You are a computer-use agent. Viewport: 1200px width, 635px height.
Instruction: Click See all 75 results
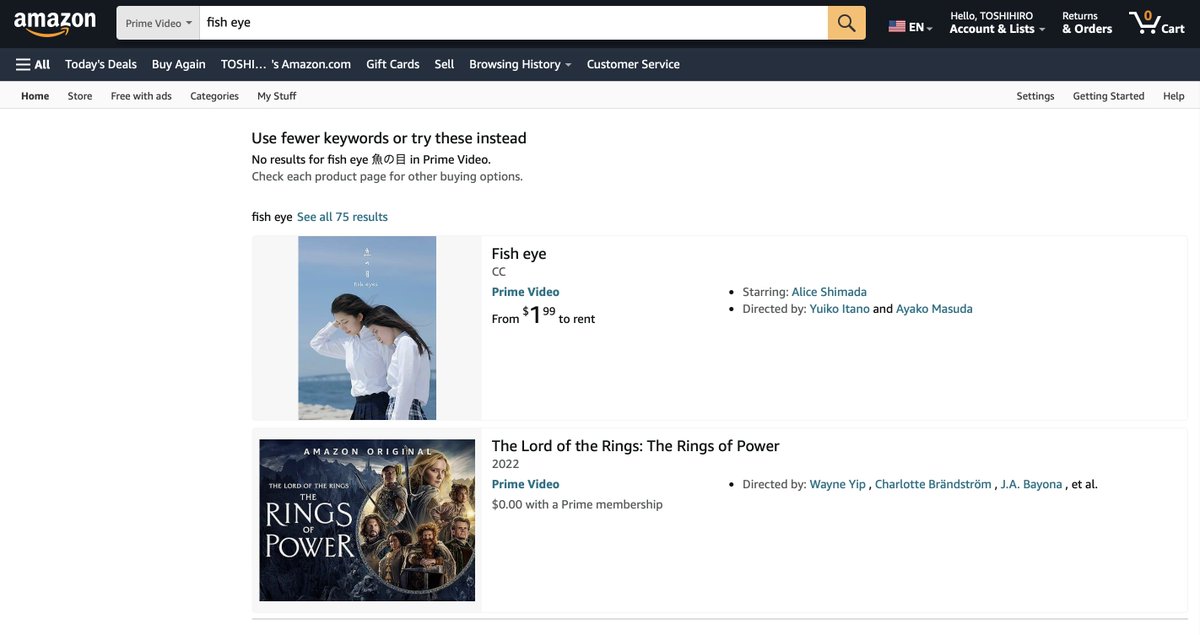click(342, 217)
